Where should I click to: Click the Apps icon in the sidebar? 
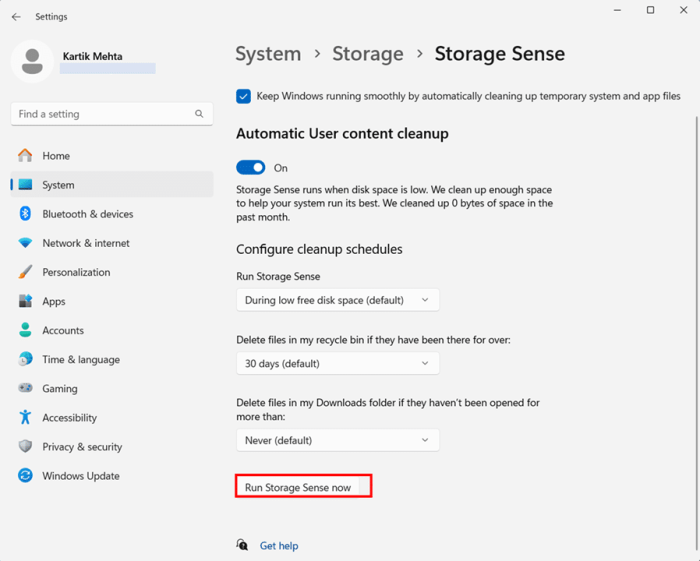point(25,301)
